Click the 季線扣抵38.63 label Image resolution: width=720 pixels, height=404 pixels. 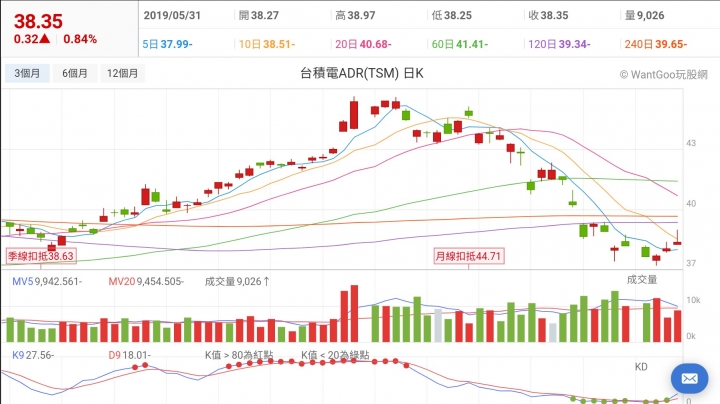click(x=41, y=256)
